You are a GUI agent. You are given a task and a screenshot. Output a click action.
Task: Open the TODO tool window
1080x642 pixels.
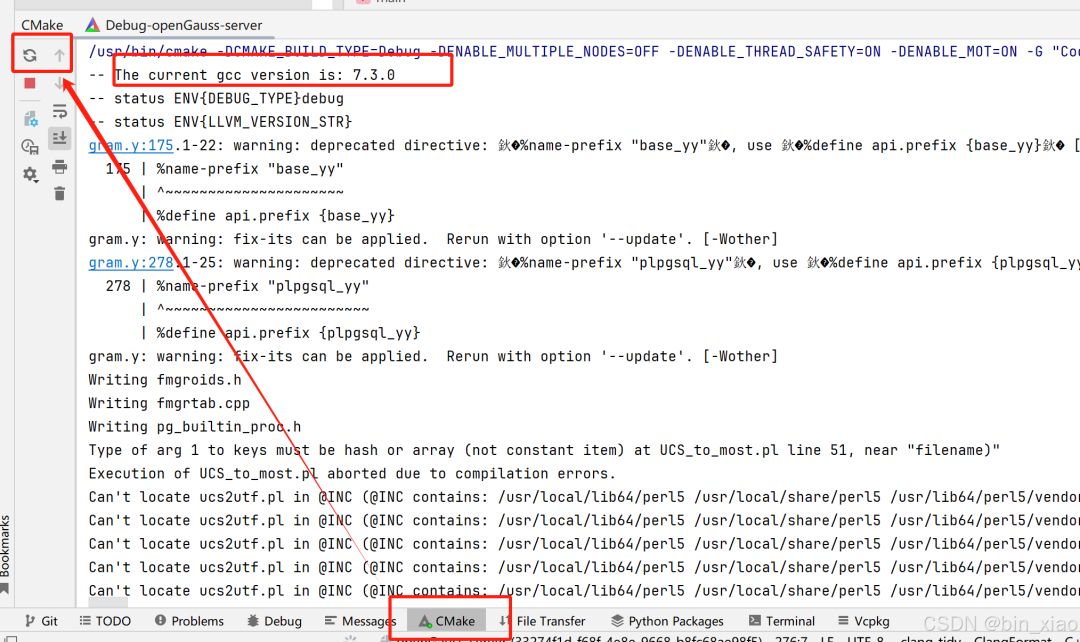(105, 621)
